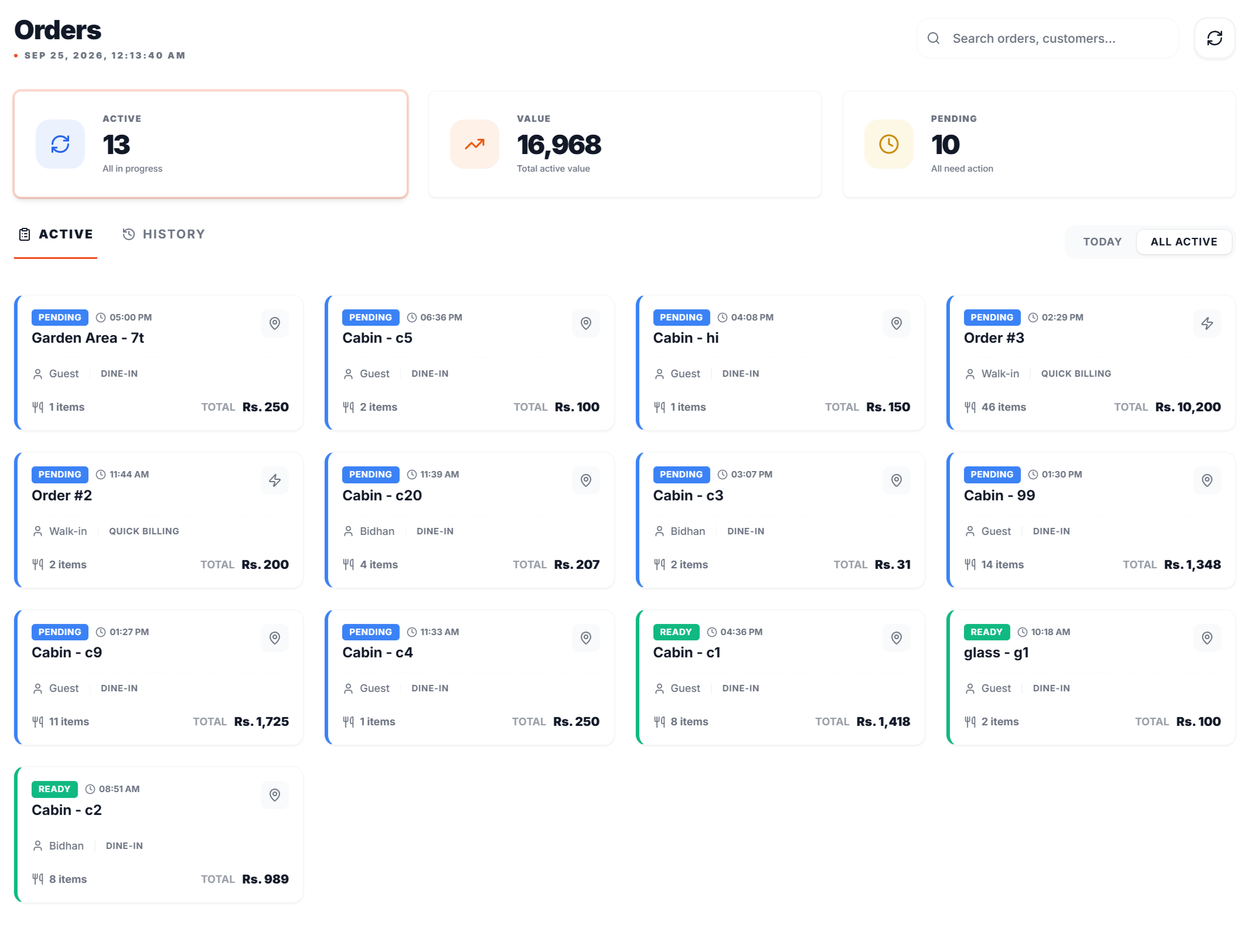1250x952 pixels.
Task: Open the History tab
Action: [164, 234]
